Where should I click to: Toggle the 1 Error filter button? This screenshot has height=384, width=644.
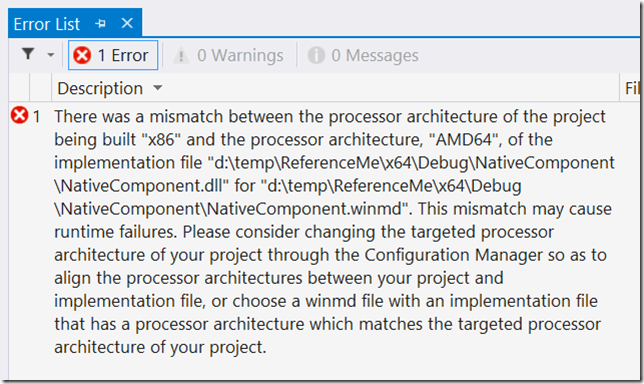coord(113,55)
